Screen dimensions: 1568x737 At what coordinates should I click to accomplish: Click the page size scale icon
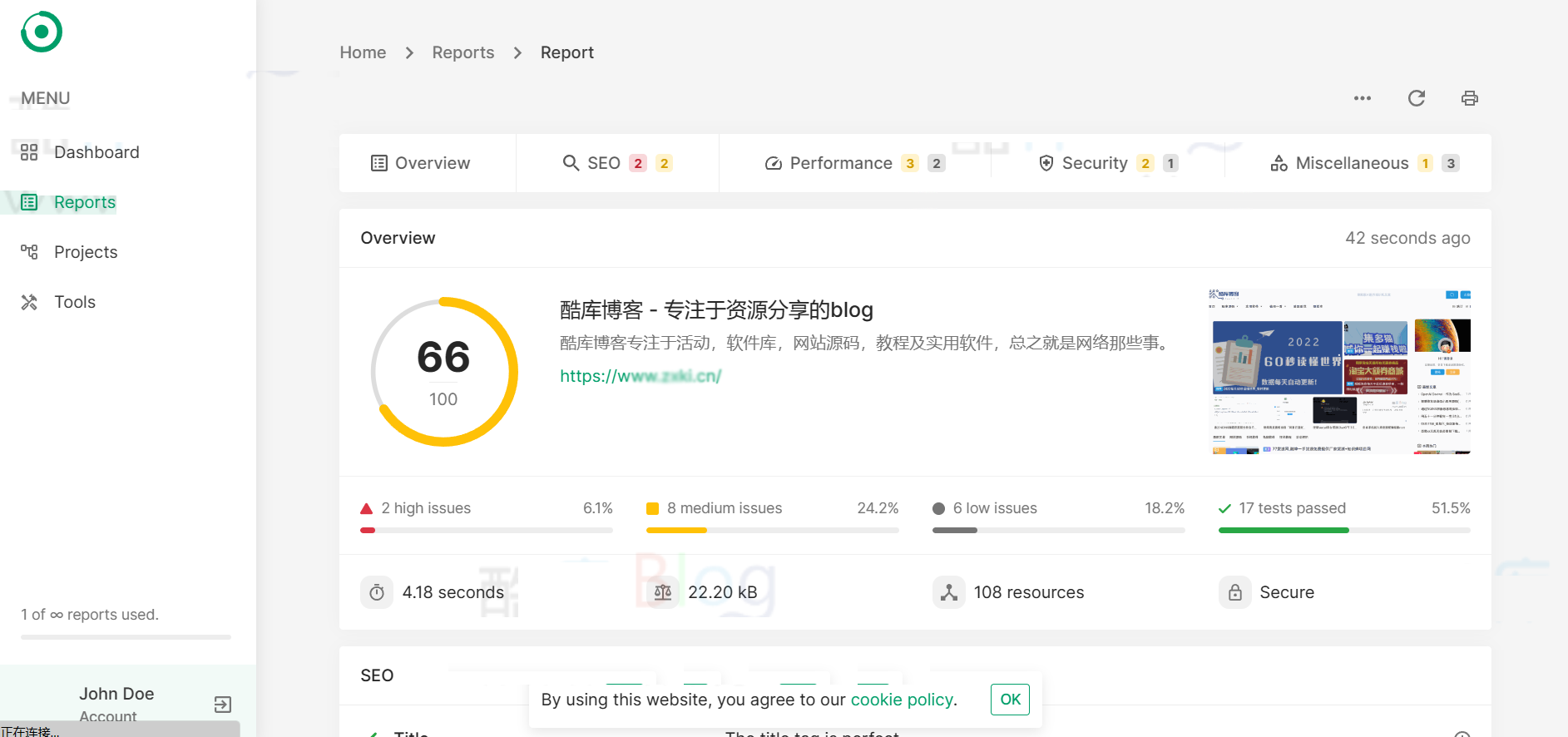[663, 592]
